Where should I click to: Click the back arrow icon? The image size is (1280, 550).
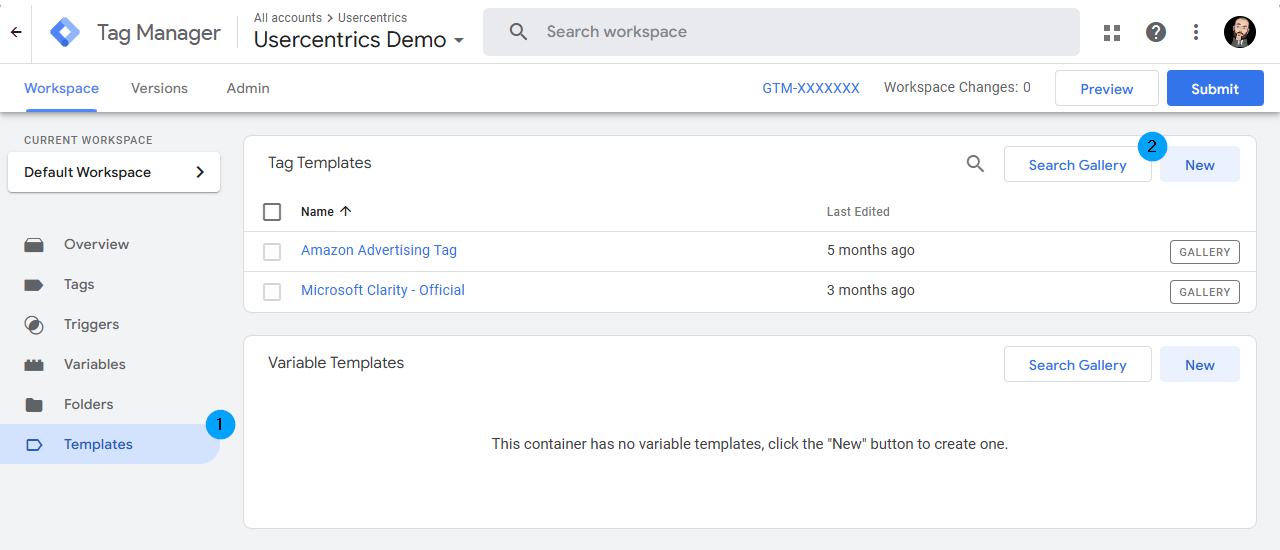[x=15, y=32]
